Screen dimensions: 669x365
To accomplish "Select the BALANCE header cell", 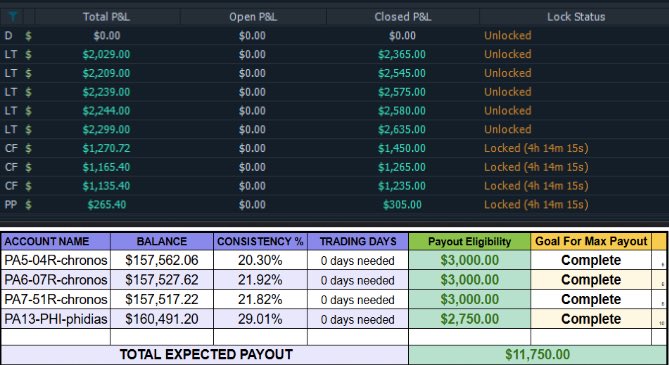I will (162, 241).
